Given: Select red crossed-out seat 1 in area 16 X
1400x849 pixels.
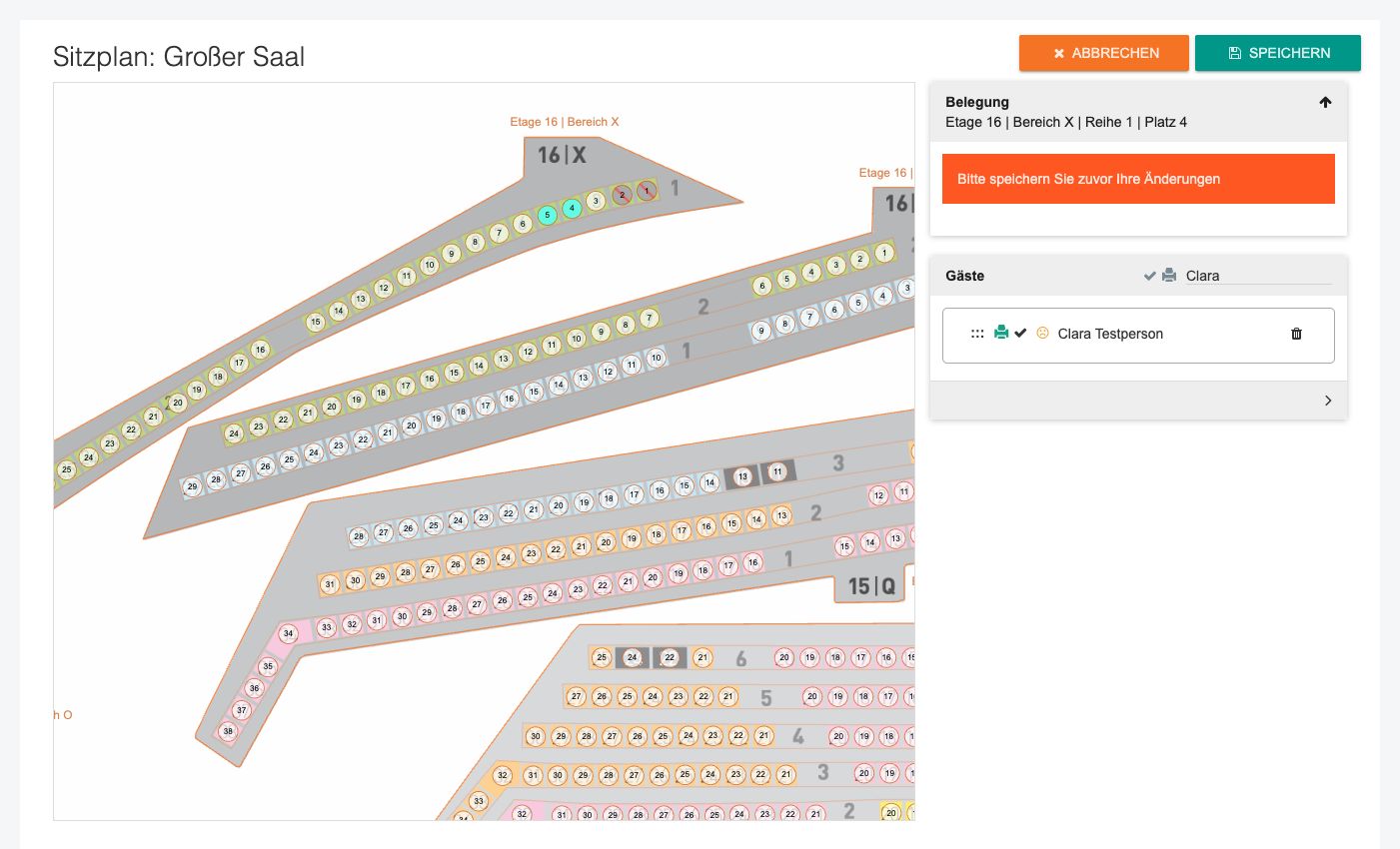Looking at the screenshot, I should 647,190.
